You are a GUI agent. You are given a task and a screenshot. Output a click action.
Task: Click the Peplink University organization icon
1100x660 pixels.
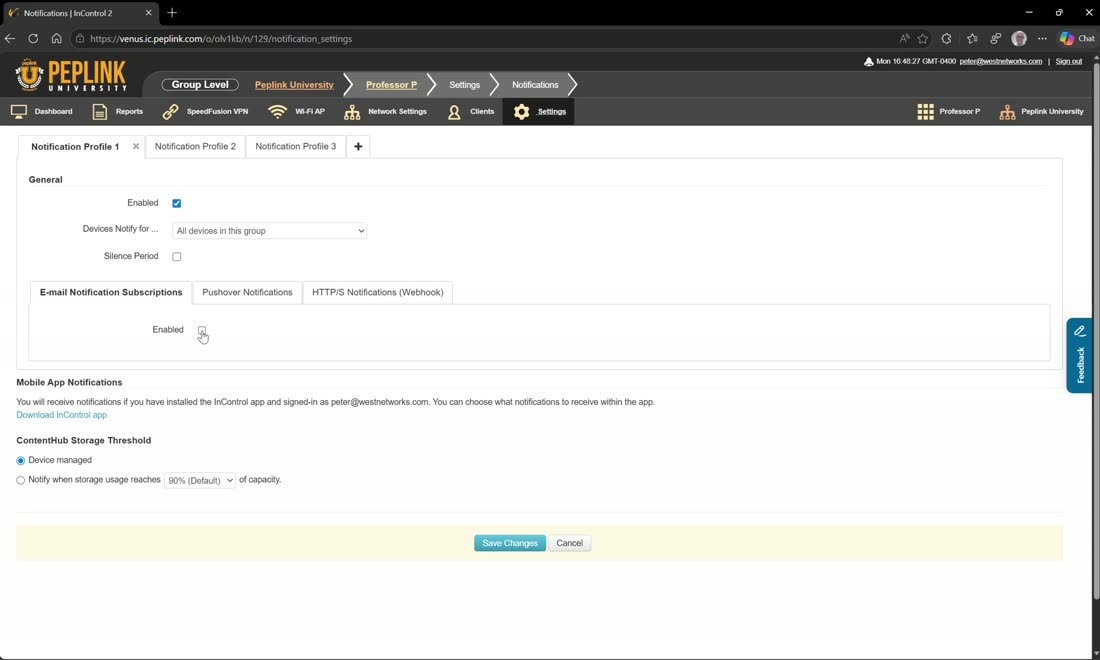tap(1007, 112)
